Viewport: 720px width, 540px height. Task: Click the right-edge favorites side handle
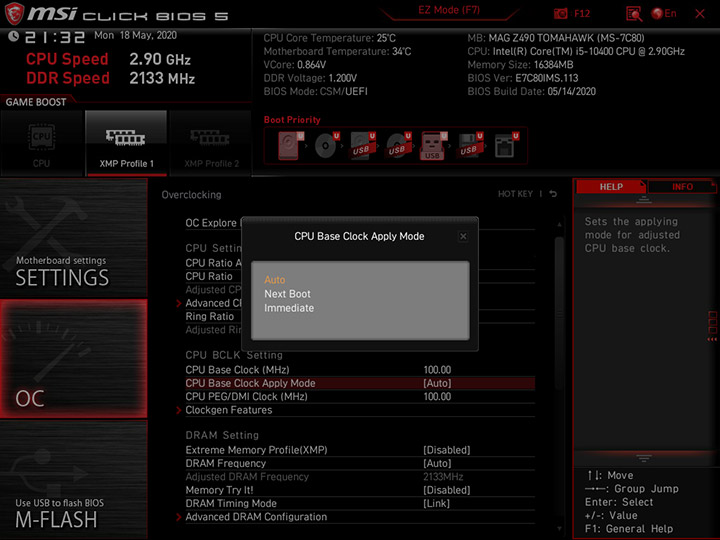pos(712,326)
